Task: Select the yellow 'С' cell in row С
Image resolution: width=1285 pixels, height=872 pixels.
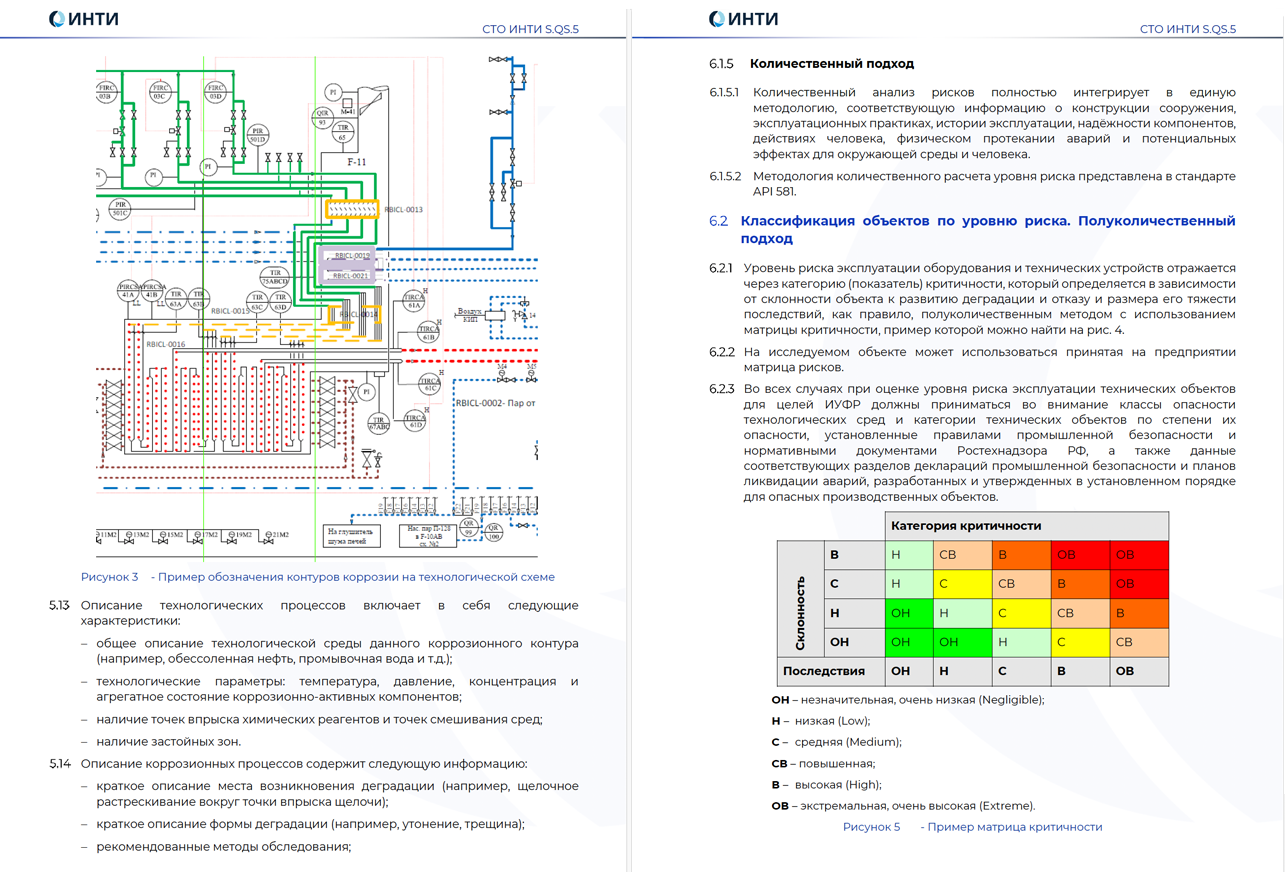Action: 960,584
